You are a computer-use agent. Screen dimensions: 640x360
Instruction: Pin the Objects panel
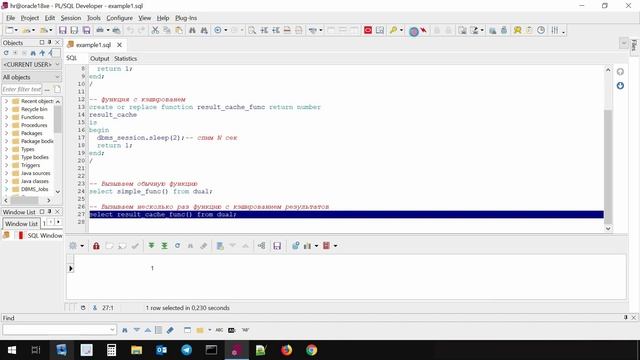49,42
